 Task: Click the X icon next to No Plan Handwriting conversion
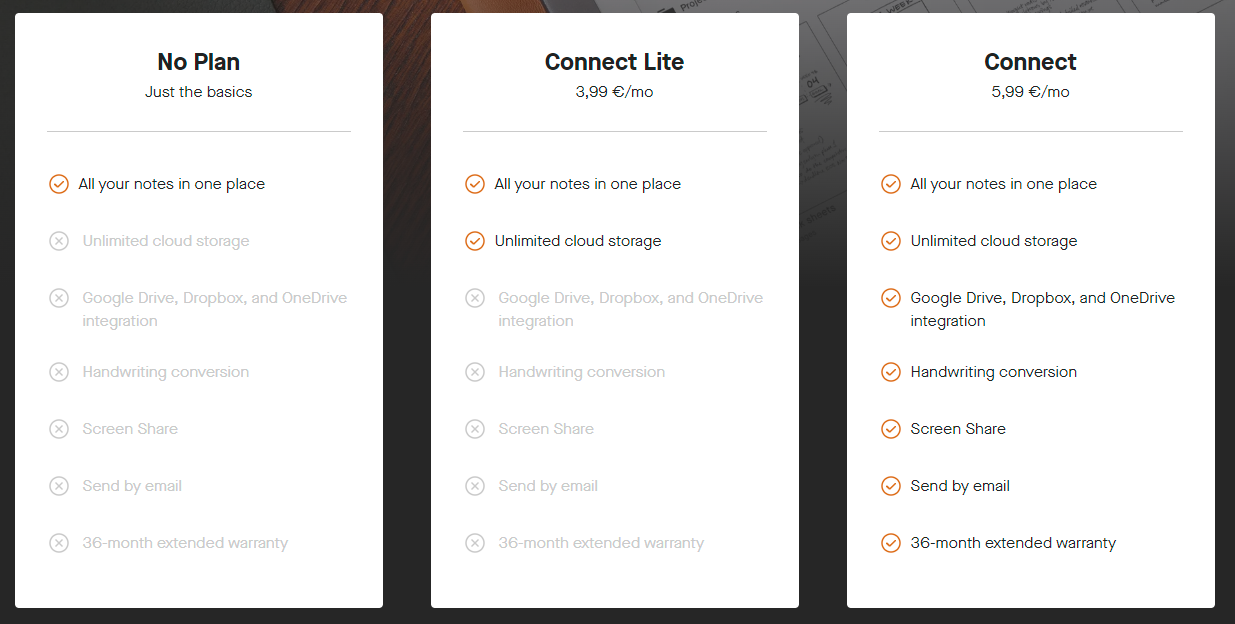pos(59,372)
